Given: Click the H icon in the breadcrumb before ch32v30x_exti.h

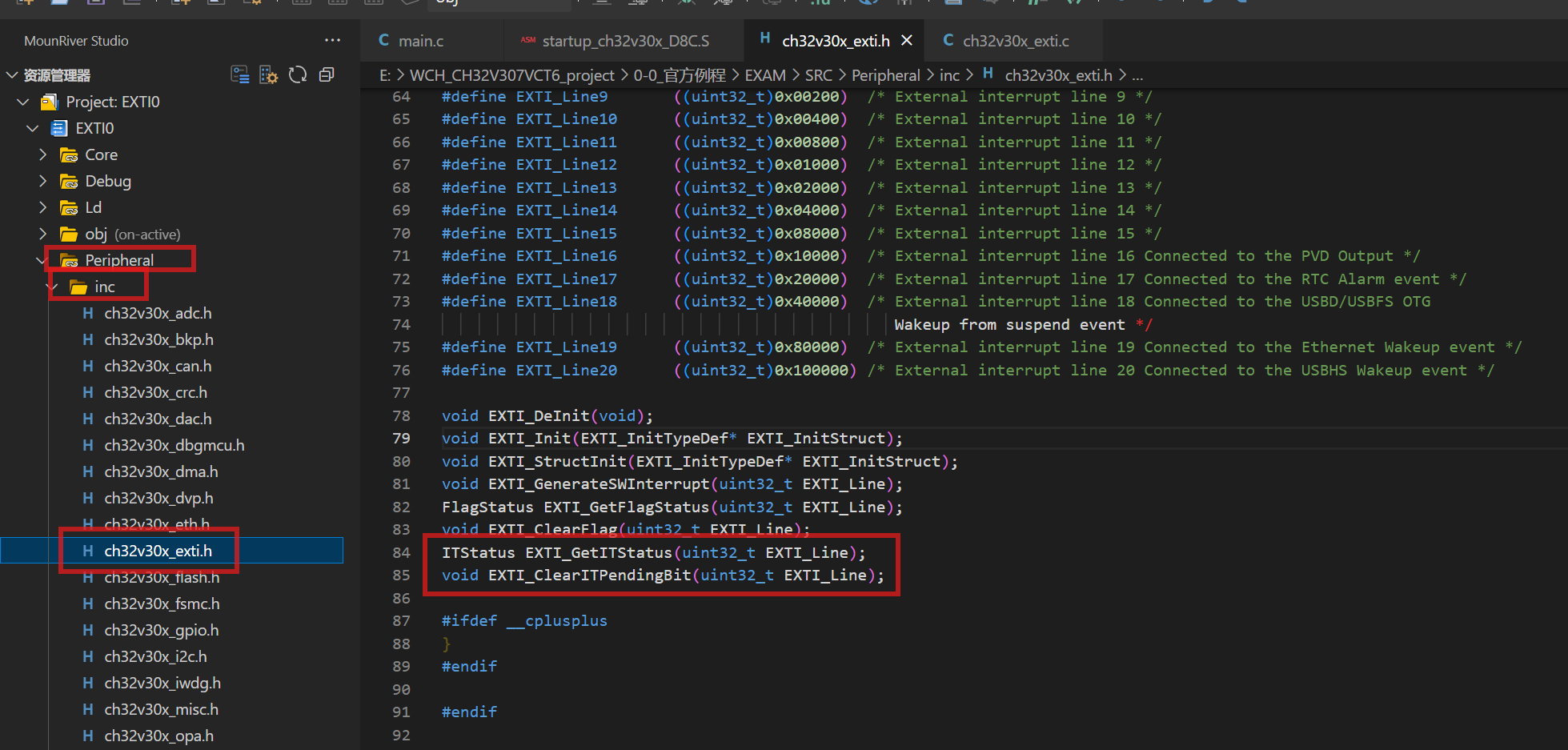Looking at the screenshot, I should tap(989, 74).
